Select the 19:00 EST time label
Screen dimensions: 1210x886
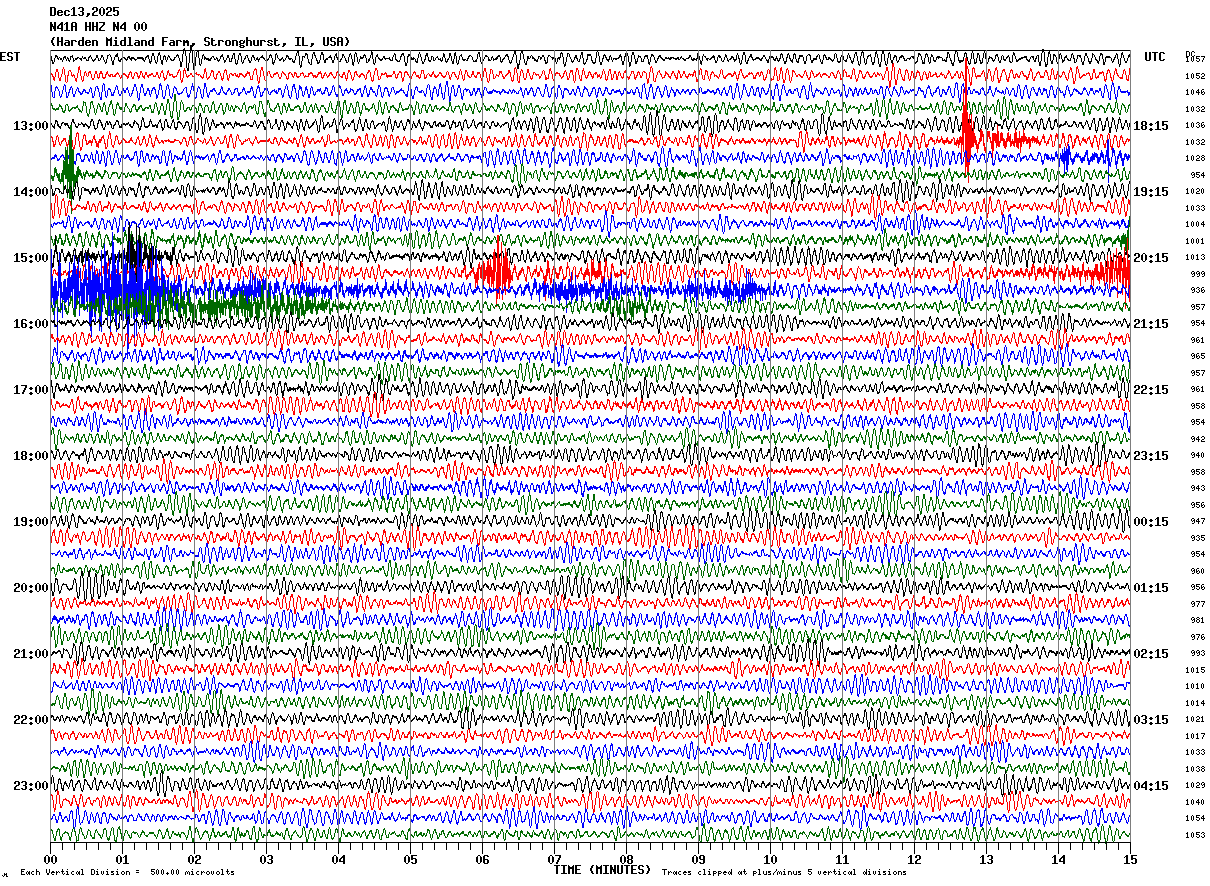click(x=30, y=522)
